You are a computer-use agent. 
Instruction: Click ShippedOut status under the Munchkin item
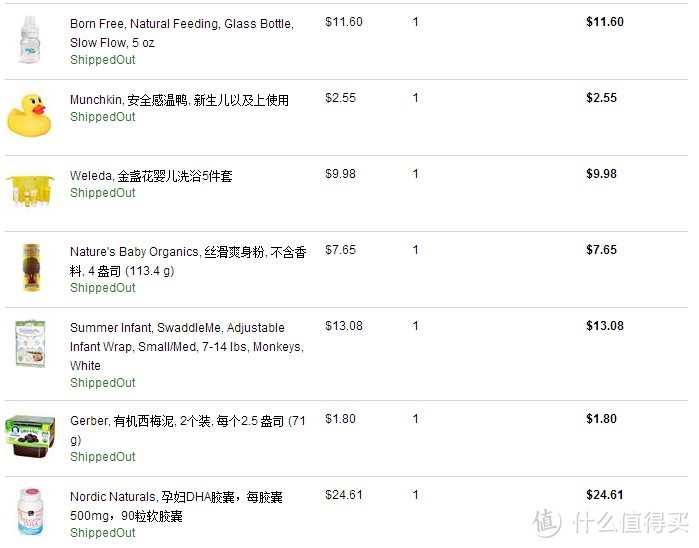[x=103, y=117]
